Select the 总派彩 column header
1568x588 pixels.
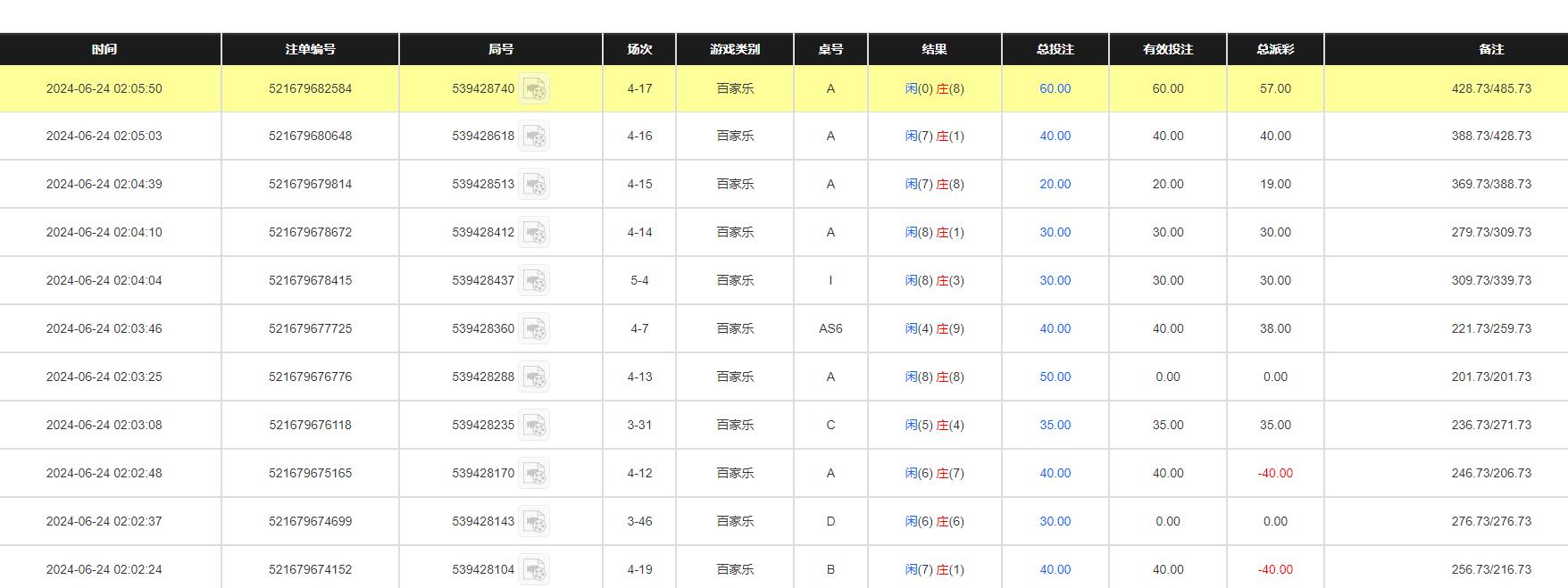1275,49
